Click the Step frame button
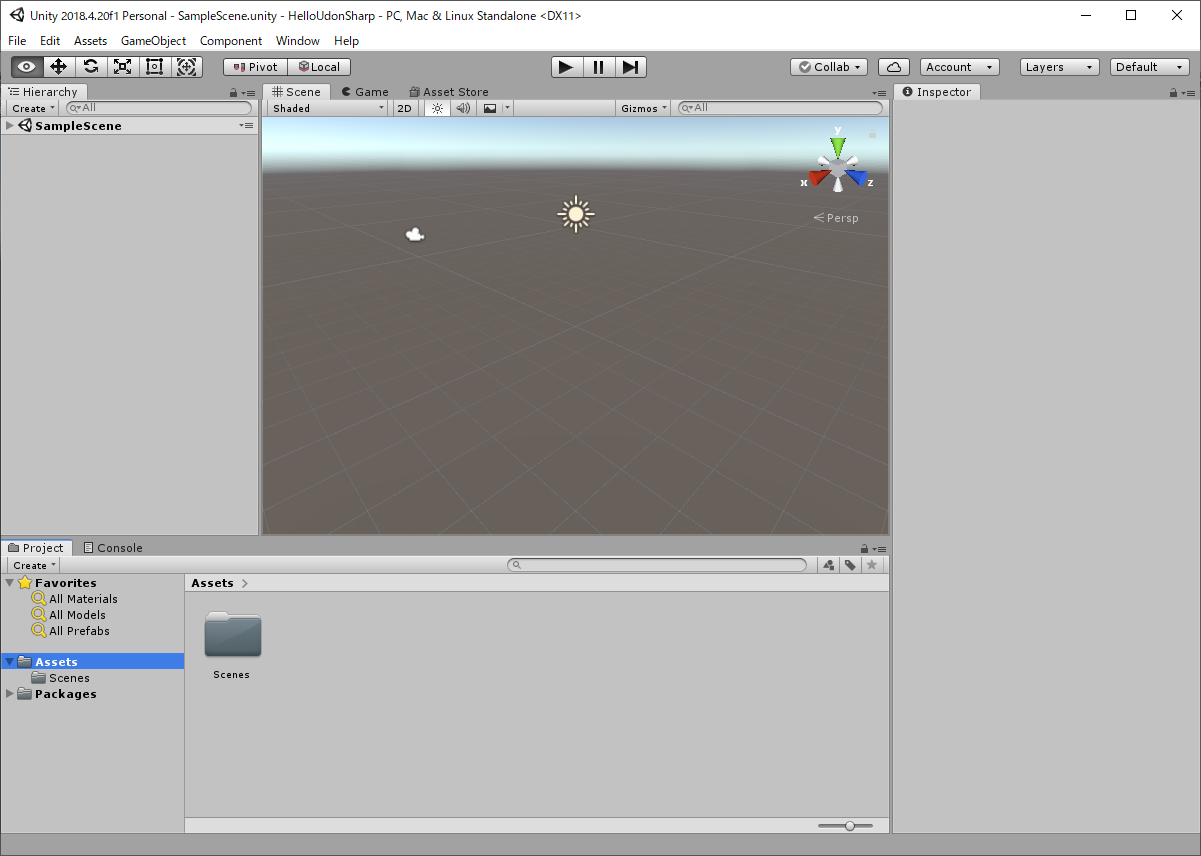1201x856 pixels. tap(630, 67)
